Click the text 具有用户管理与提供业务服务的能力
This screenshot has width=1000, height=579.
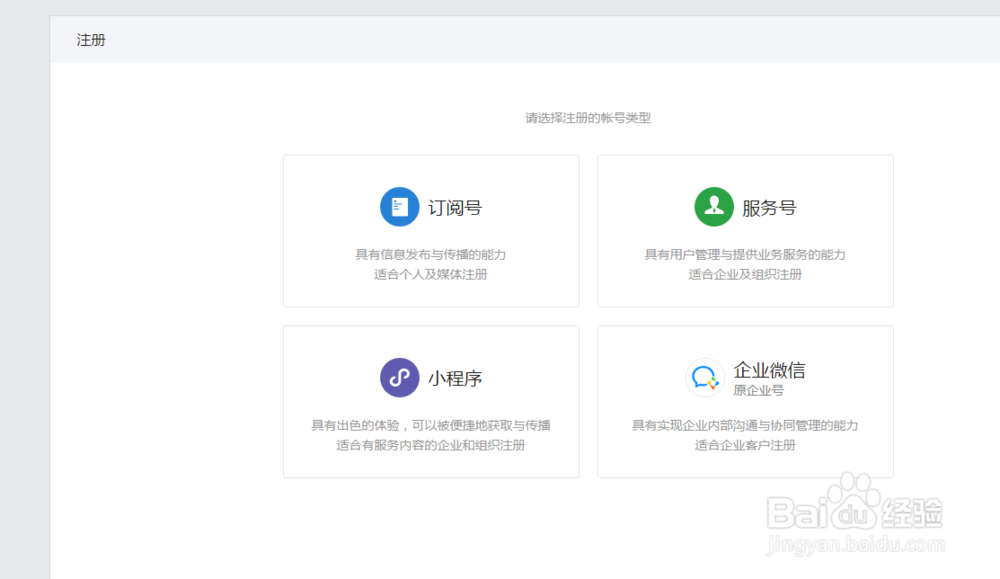pos(745,254)
